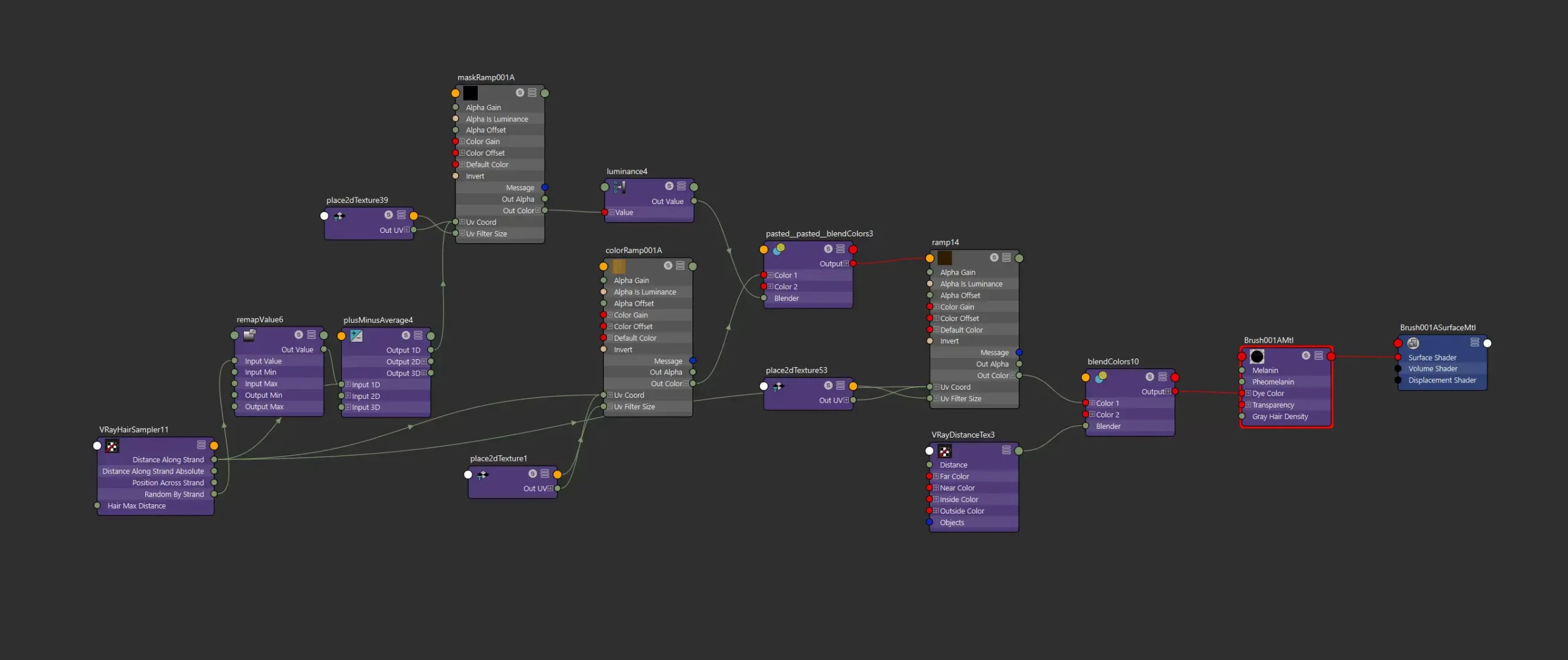The height and width of the screenshot is (660, 1568).
Task: Click the colorRamp001A brown swatch thumbnail
Action: [x=619, y=266]
